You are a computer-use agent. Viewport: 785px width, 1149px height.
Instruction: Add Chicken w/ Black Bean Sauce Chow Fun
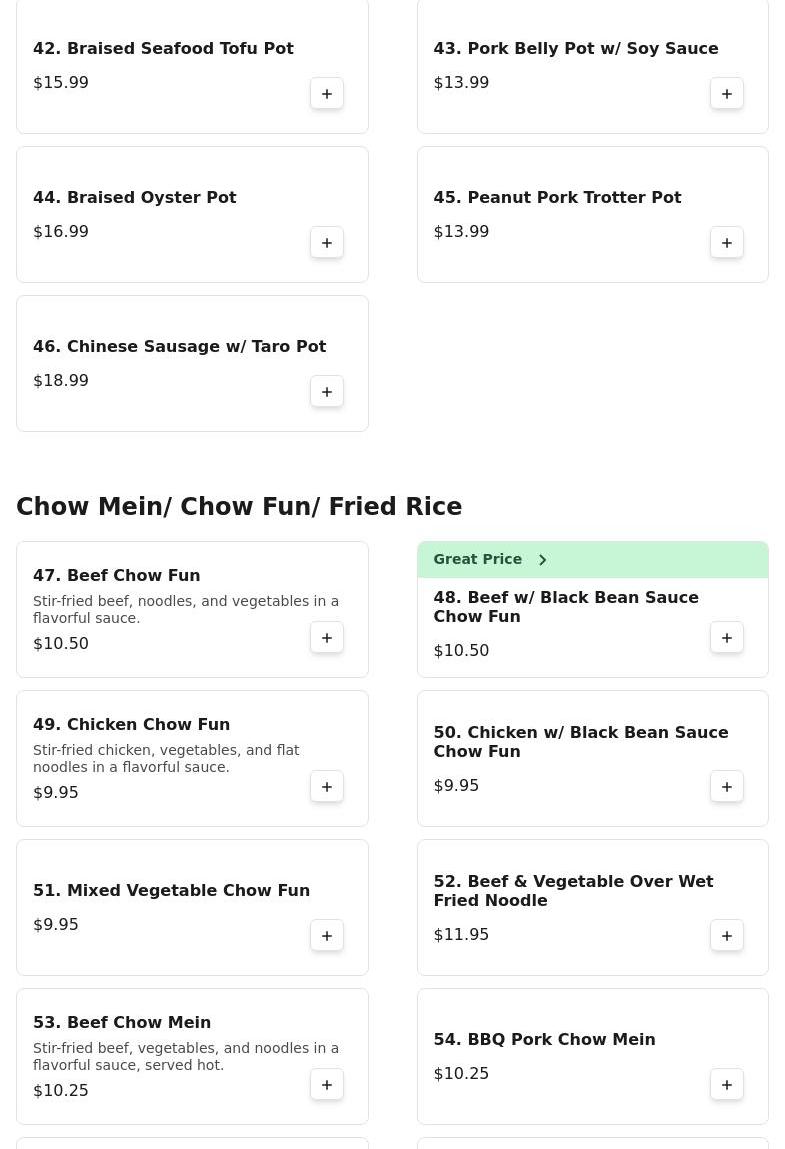[727, 787]
